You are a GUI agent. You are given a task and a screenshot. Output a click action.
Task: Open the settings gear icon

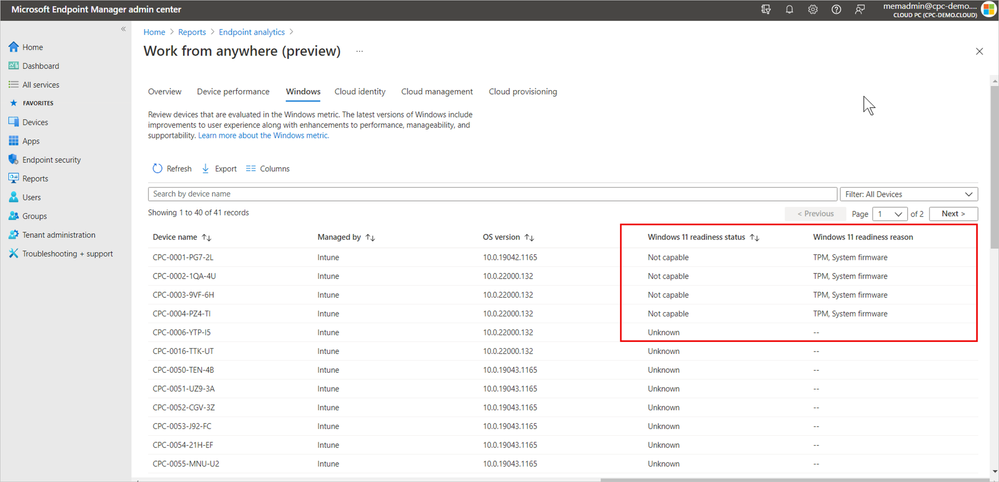(813, 10)
